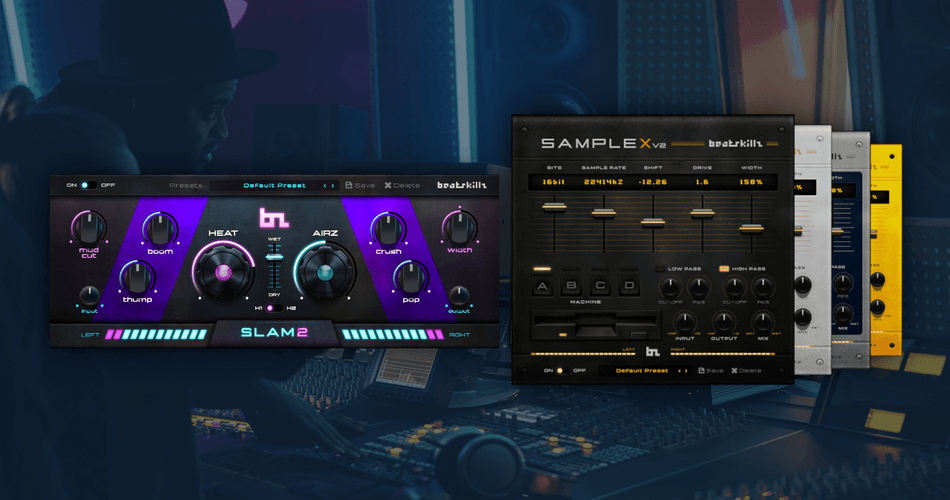Click the SampleX MIX knob
Image resolution: width=950 pixels, height=500 pixels.
763,322
